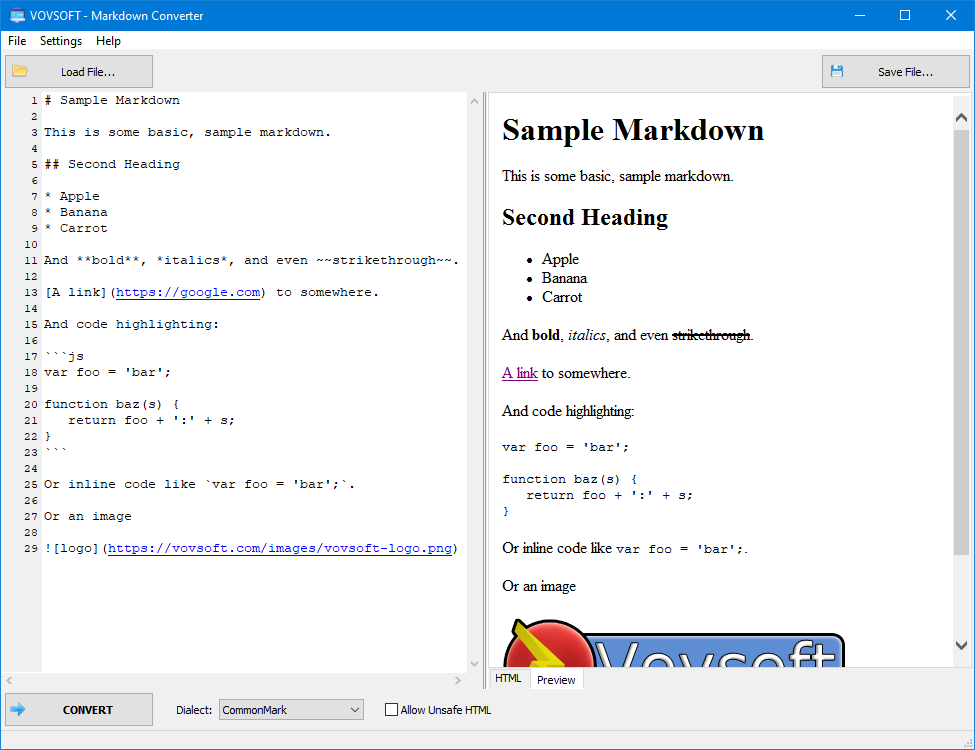Click bold word 'bold' in preview
The width and height of the screenshot is (975, 750).
546,335
